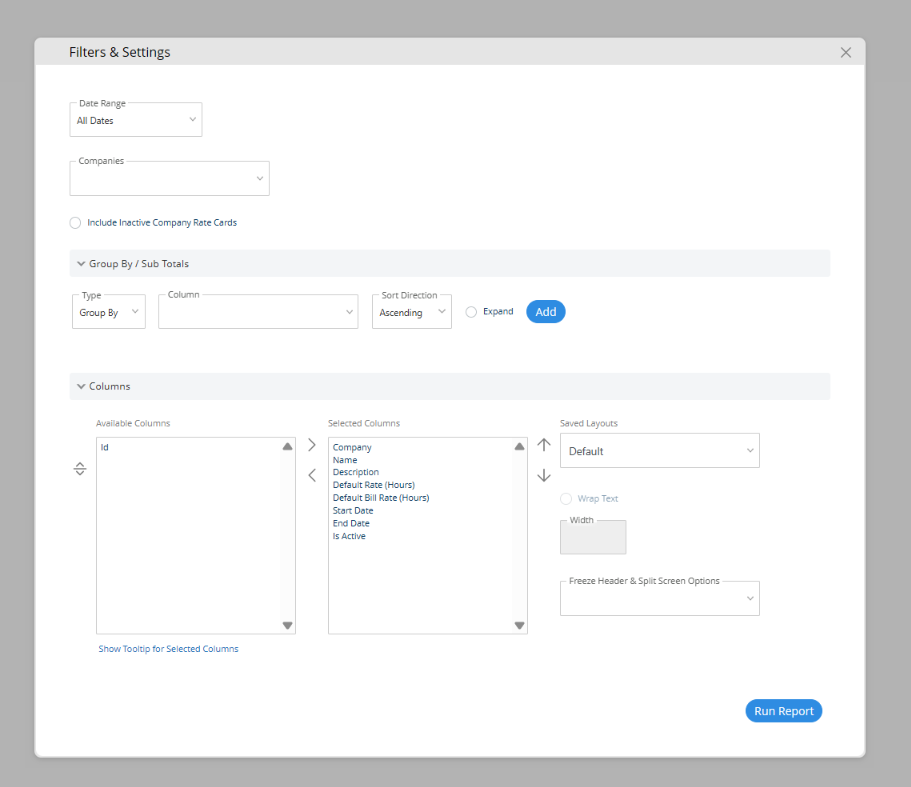
Task: Close the Filters & Settings dialog
Action: (x=845, y=53)
